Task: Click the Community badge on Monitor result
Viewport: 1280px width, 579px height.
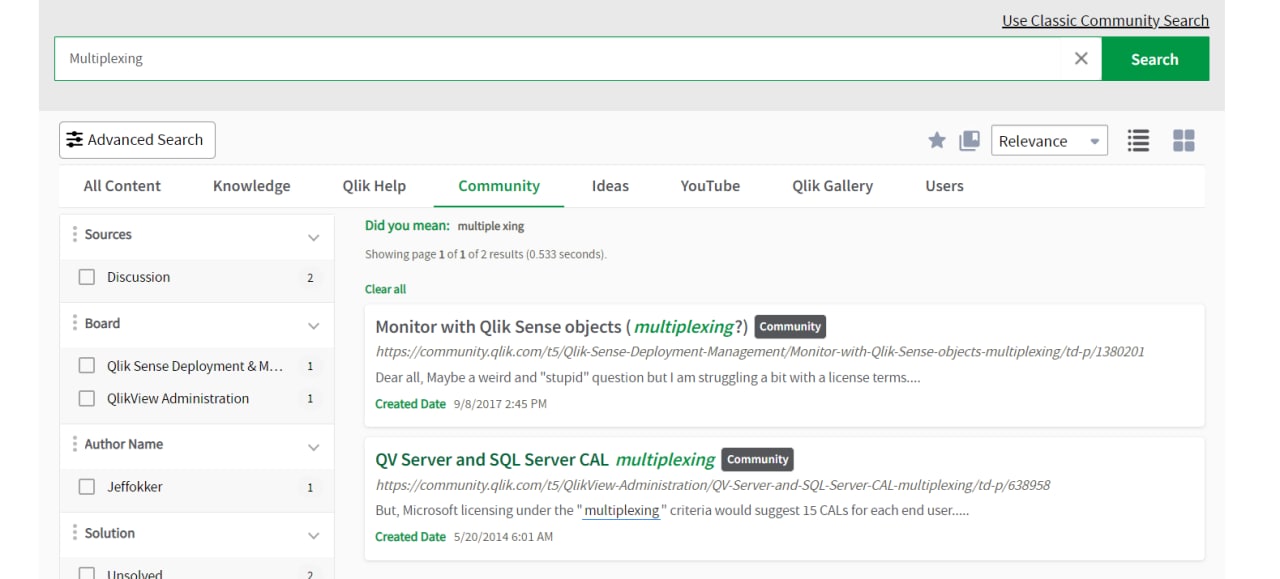Action: click(x=790, y=327)
